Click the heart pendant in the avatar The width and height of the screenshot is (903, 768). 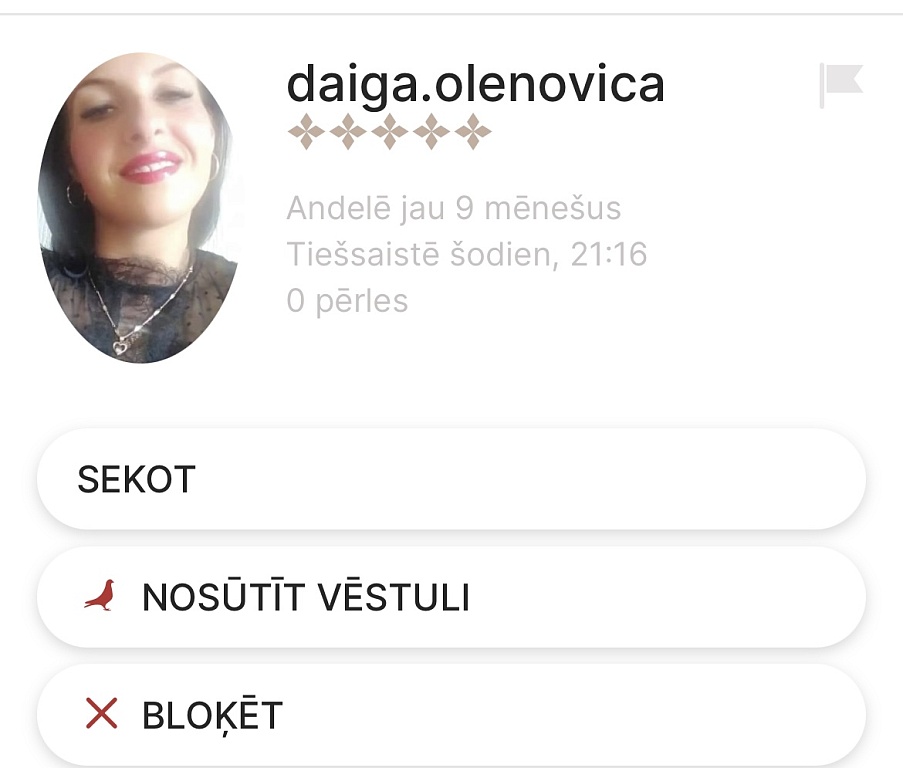(x=120, y=347)
